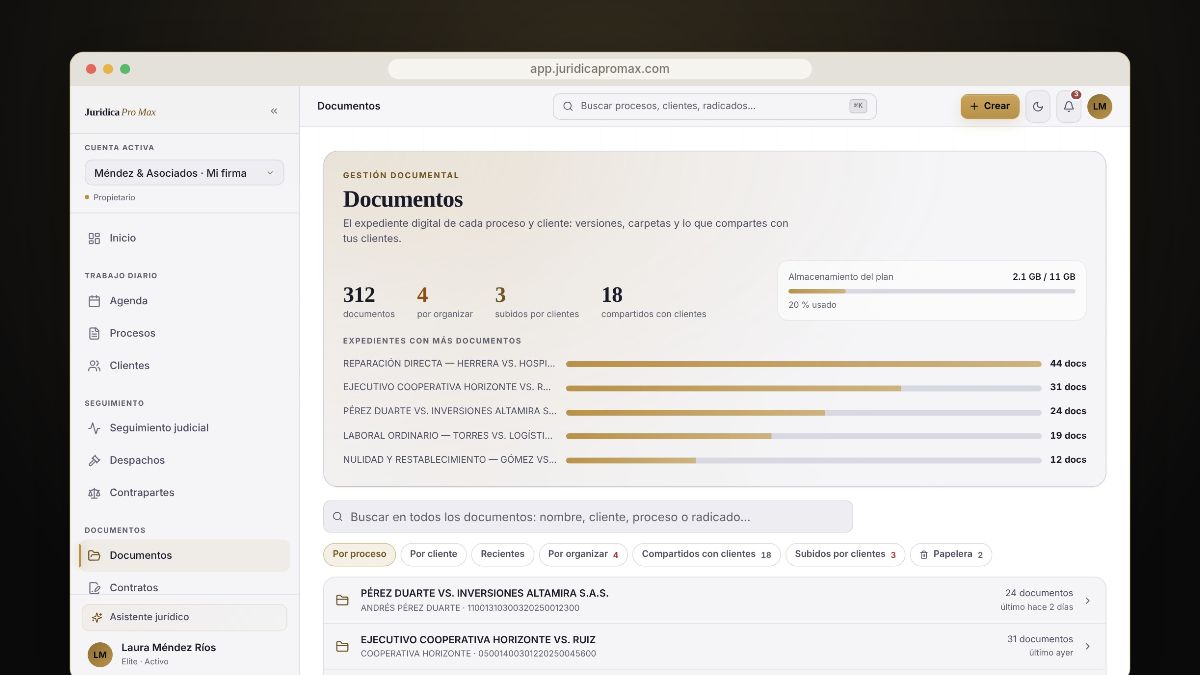The height and width of the screenshot is (675, 1200).
Task: Open Procesos file icon in sidebar
Action: [x=94, y=333]
